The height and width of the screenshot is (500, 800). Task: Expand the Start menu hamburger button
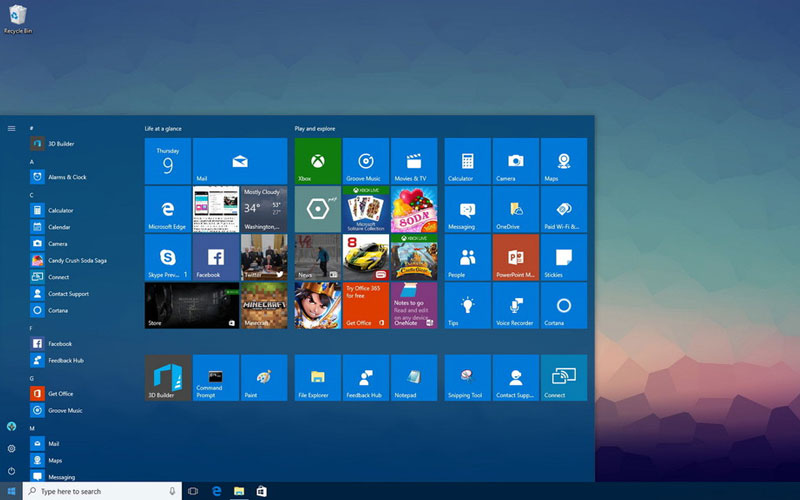(11, 128)
